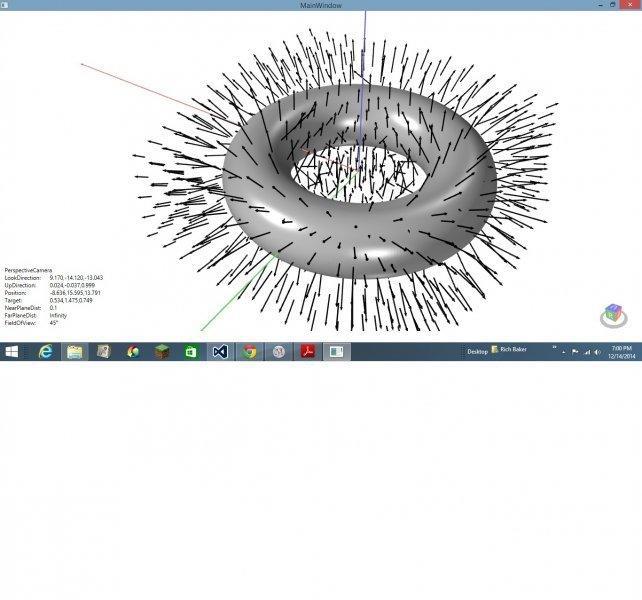Click the Infinity value
The image size is (642, 600).
click(x=58, y=315)
